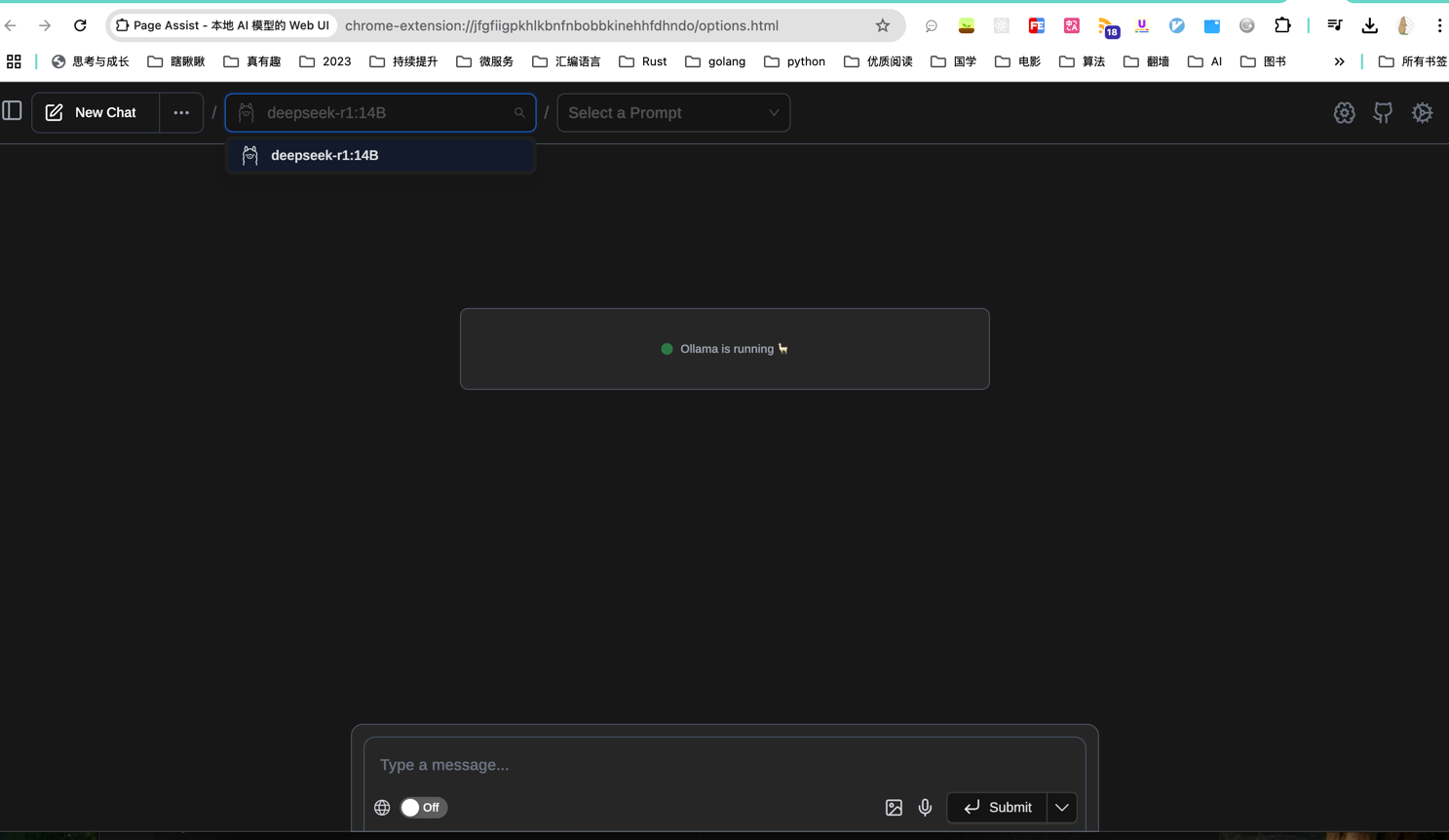Open the Select a Prompt dropdown
Image resolution: width=1449 pixels, height=840 pixels.
click(673, 112)
